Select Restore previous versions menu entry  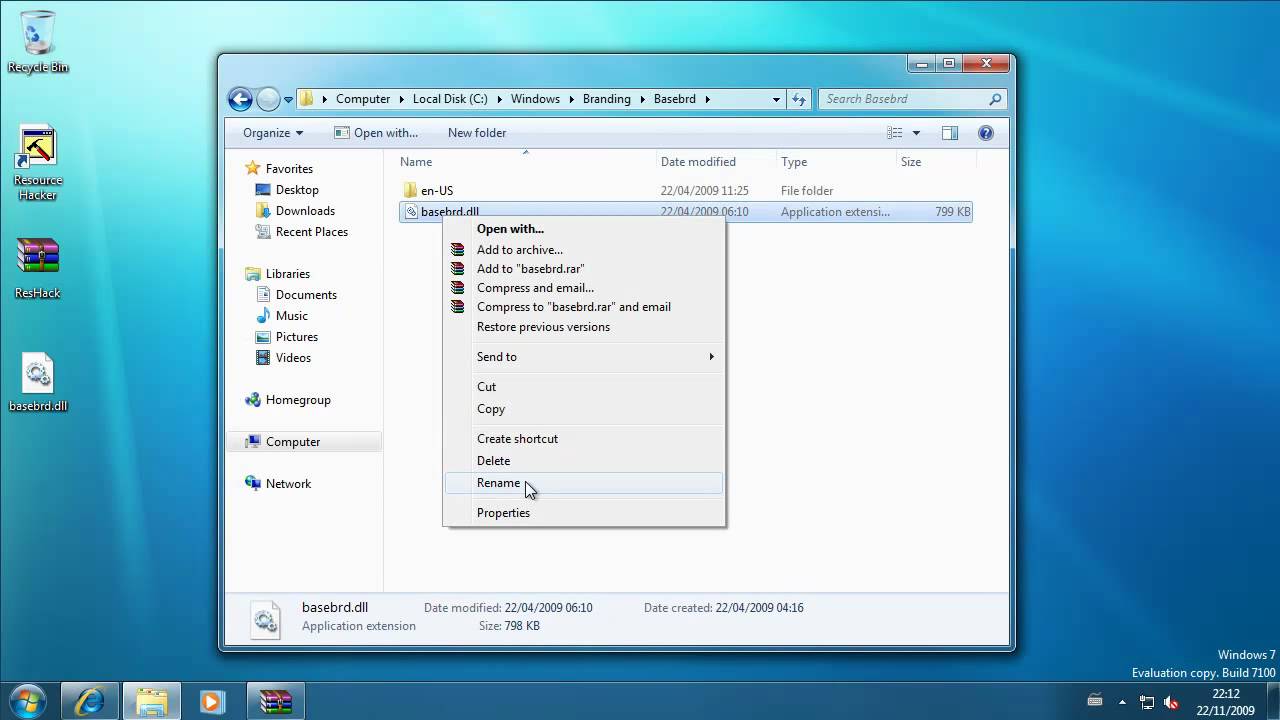(x=583, y=327)
